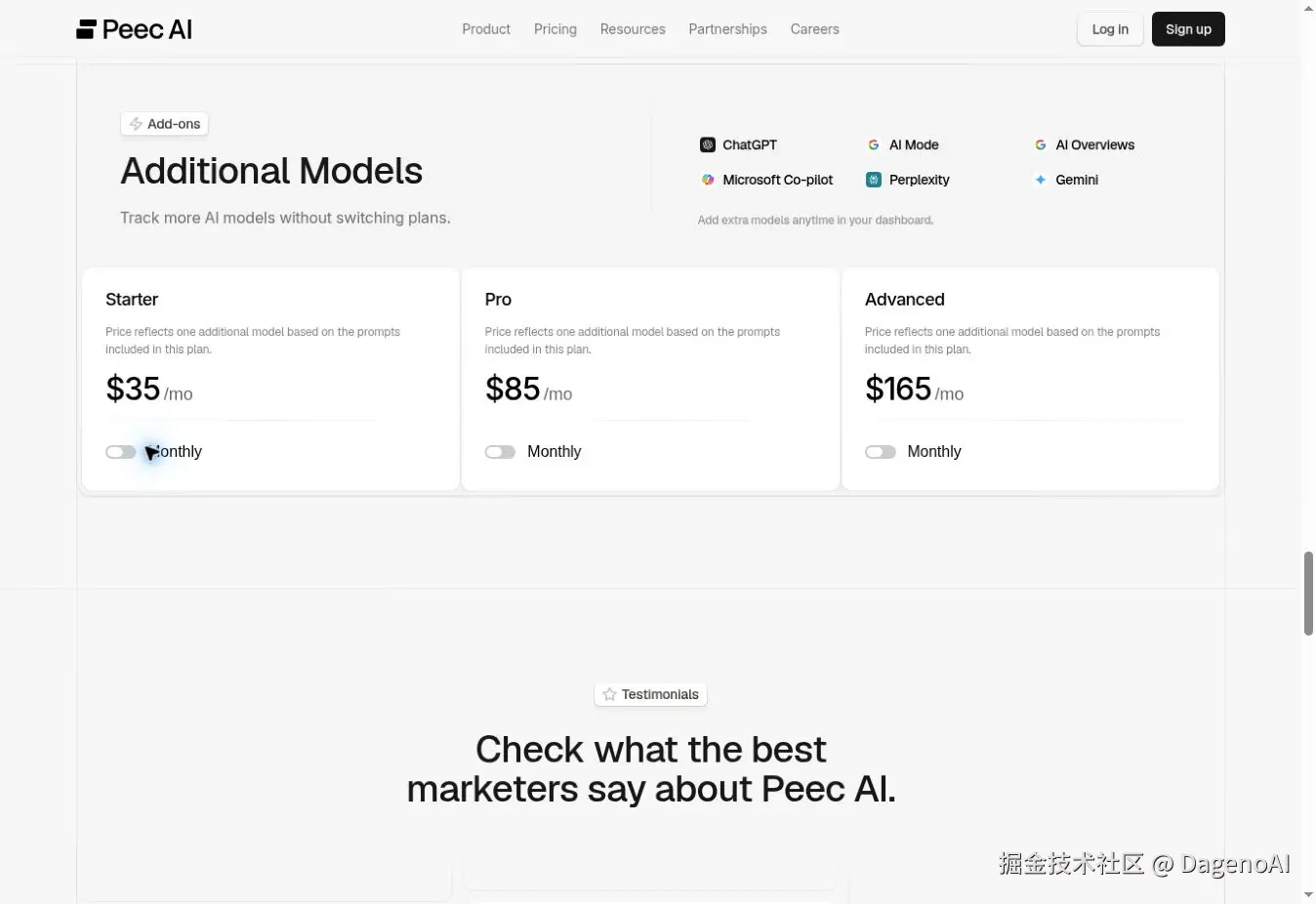Screen dimensions: 1316x904
Task: Open the Resources menu
Action: coord(633,29)
